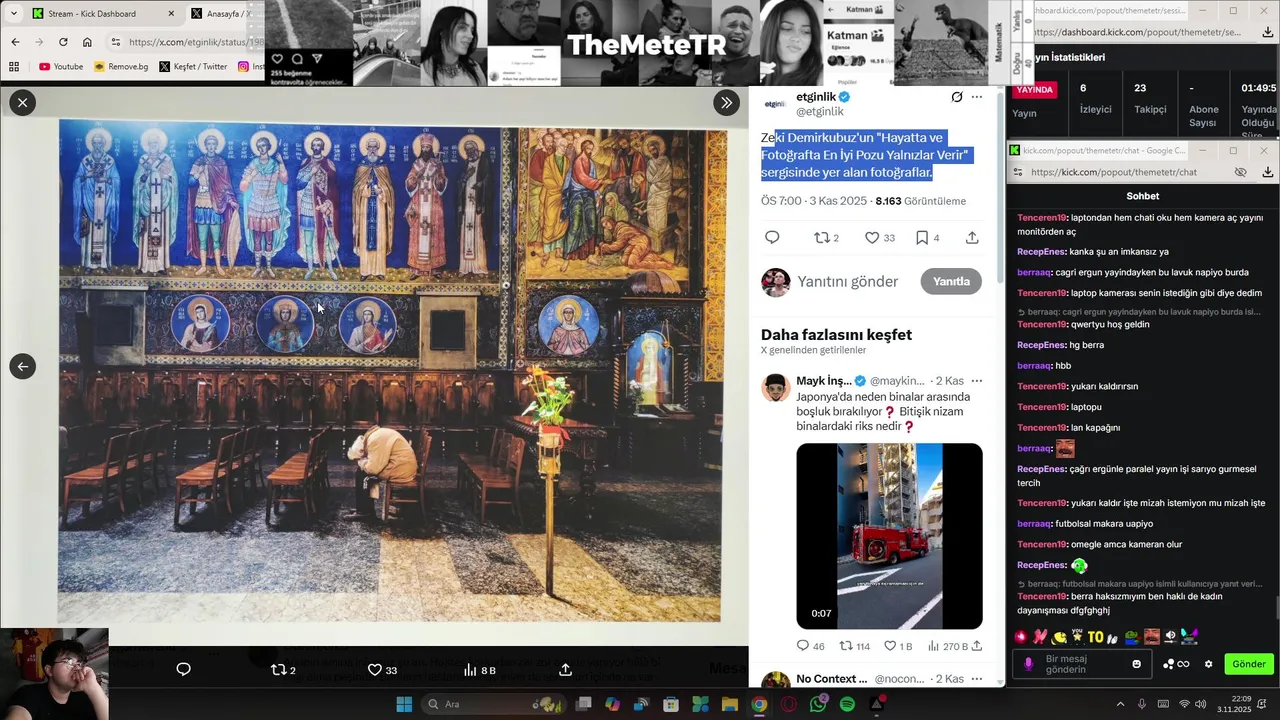Screen dimensions: 1280x720
Task: Switch to the Anasayfa / X tab
Action: pyautogui.click(x=224, y=13)
